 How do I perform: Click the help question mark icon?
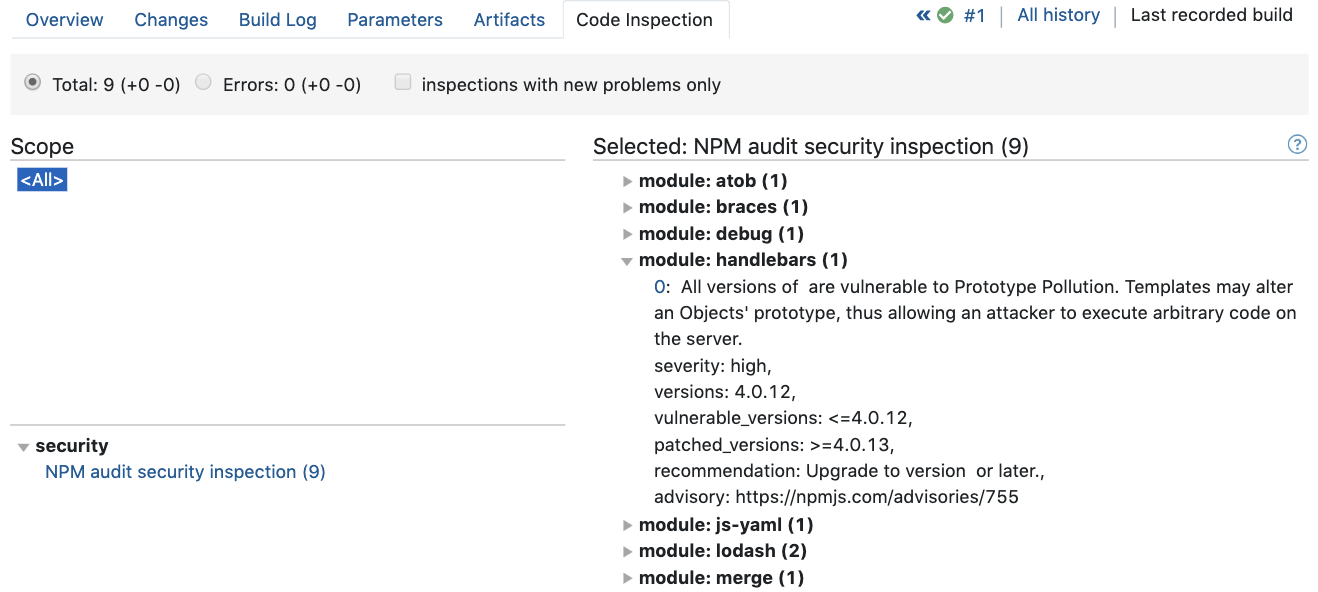[1297, 145]
